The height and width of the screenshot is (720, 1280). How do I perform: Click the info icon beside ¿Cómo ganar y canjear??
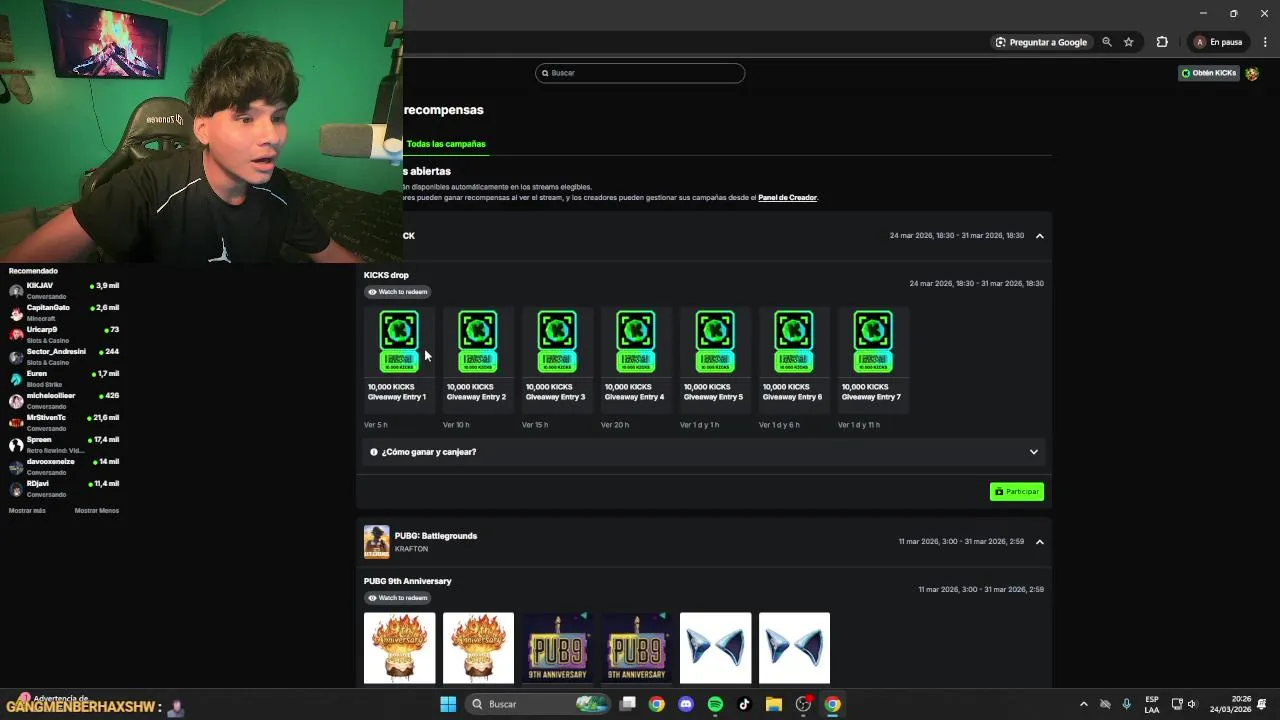374,452
